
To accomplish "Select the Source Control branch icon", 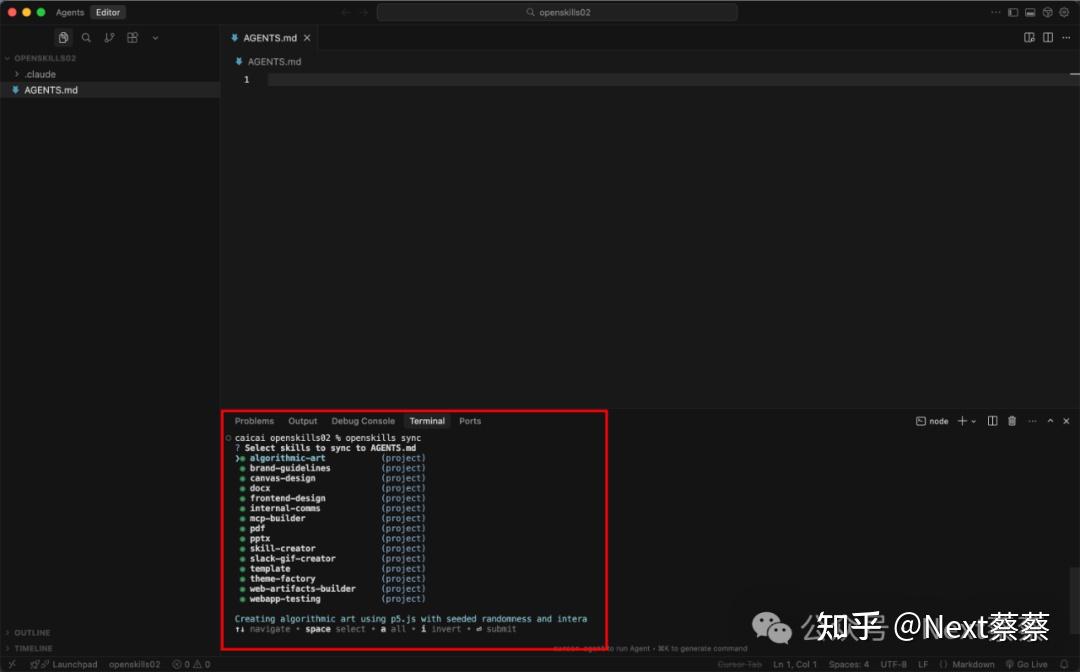I will [109, 37].
